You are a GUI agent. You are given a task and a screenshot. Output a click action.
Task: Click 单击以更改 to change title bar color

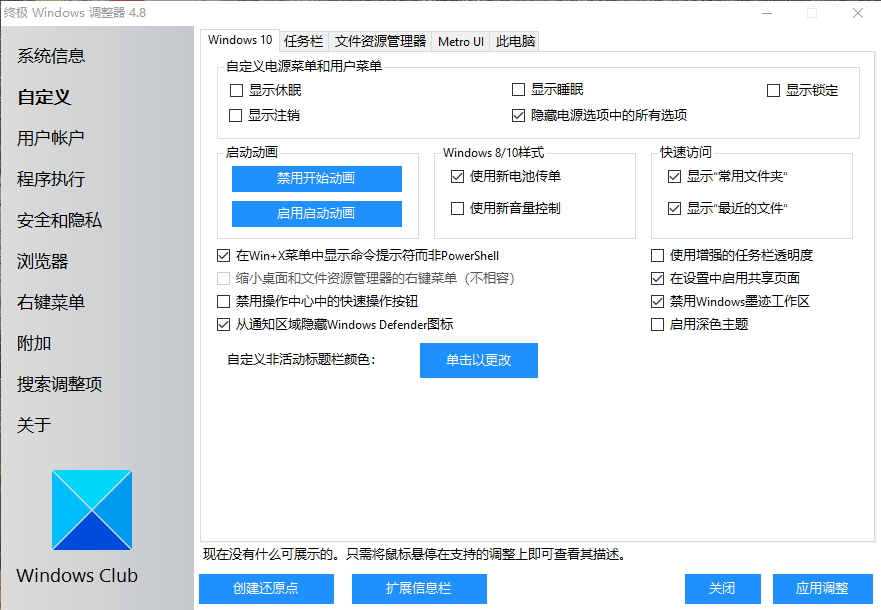pos(478,360)
